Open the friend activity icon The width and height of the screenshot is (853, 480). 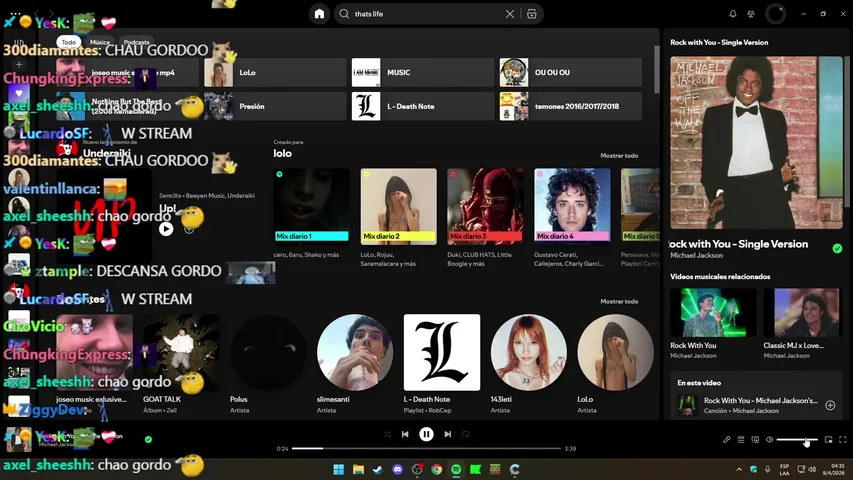click(x=751, y=14)
